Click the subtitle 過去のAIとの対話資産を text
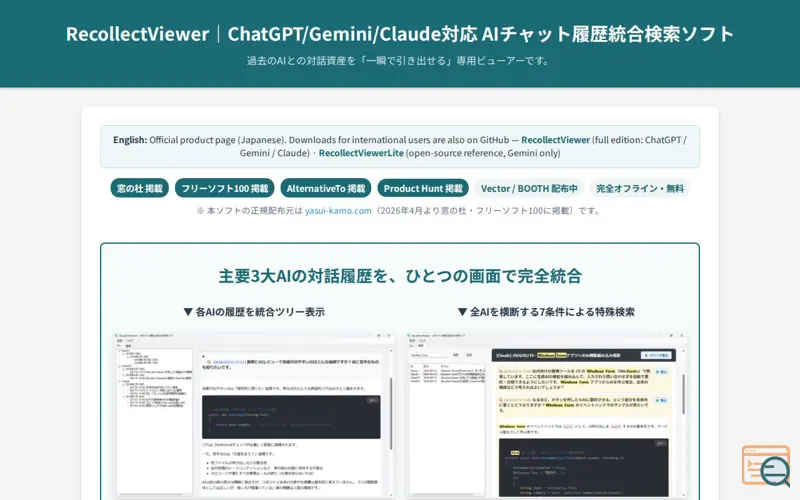Screen dimensions: 800x500 (x=400, y=61)
